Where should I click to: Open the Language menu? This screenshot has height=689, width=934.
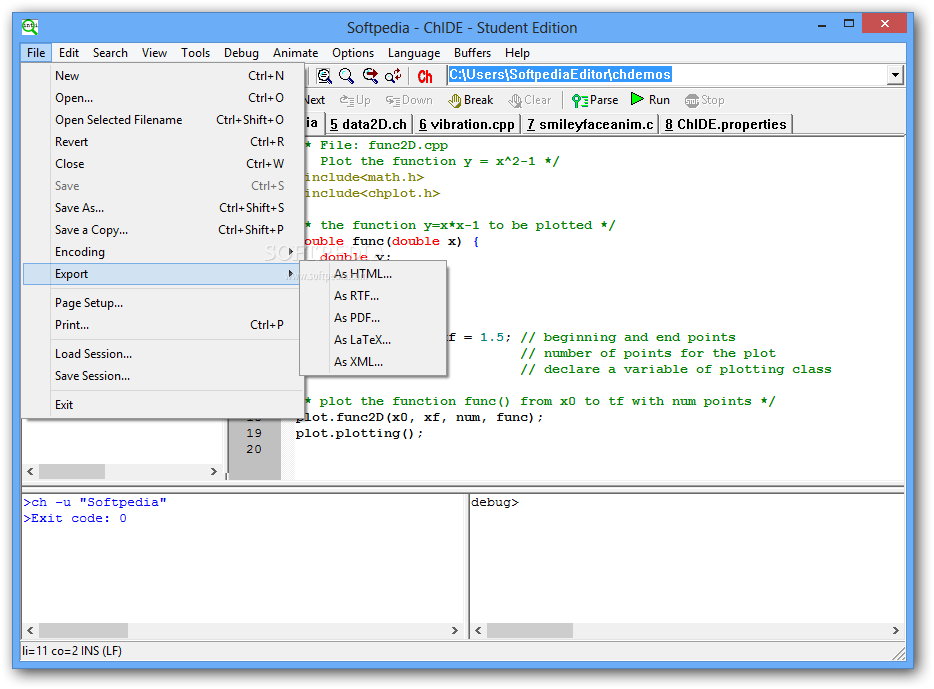click(x=414, y=52)
